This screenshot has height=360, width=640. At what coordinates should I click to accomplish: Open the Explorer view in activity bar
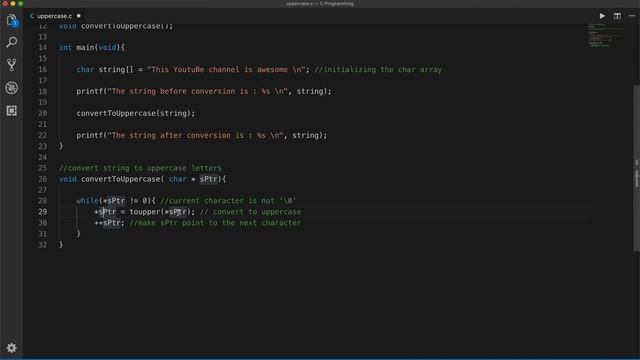11,20
